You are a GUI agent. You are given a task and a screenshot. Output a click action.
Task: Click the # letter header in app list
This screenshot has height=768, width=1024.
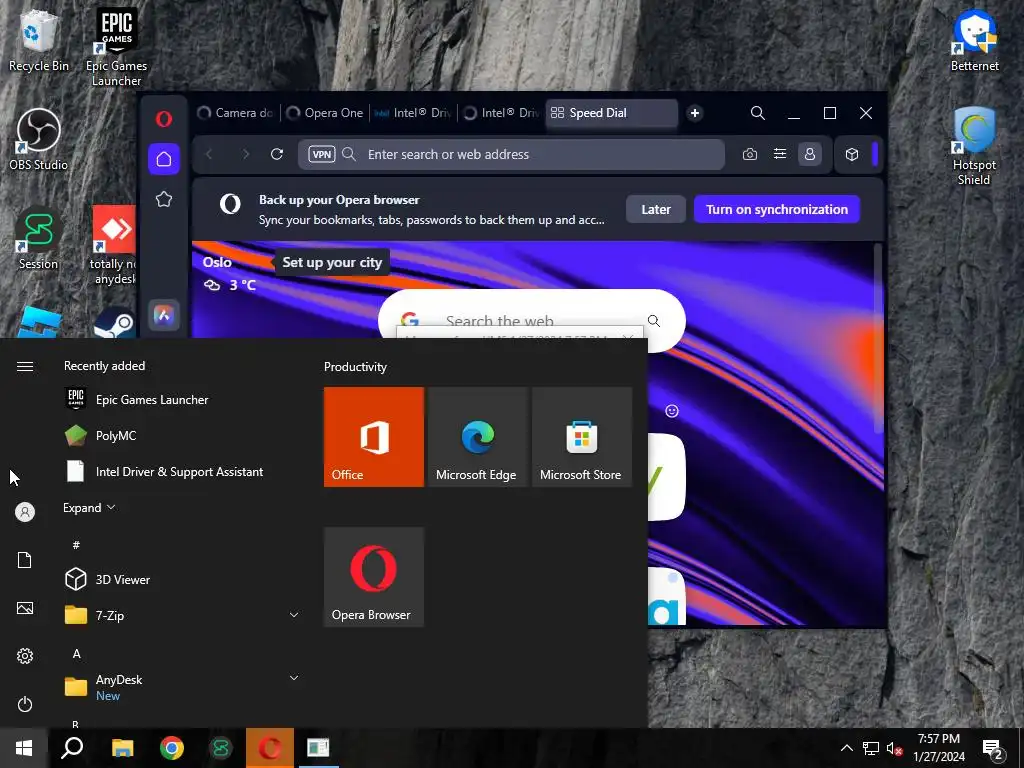click(x=76, y=545)
